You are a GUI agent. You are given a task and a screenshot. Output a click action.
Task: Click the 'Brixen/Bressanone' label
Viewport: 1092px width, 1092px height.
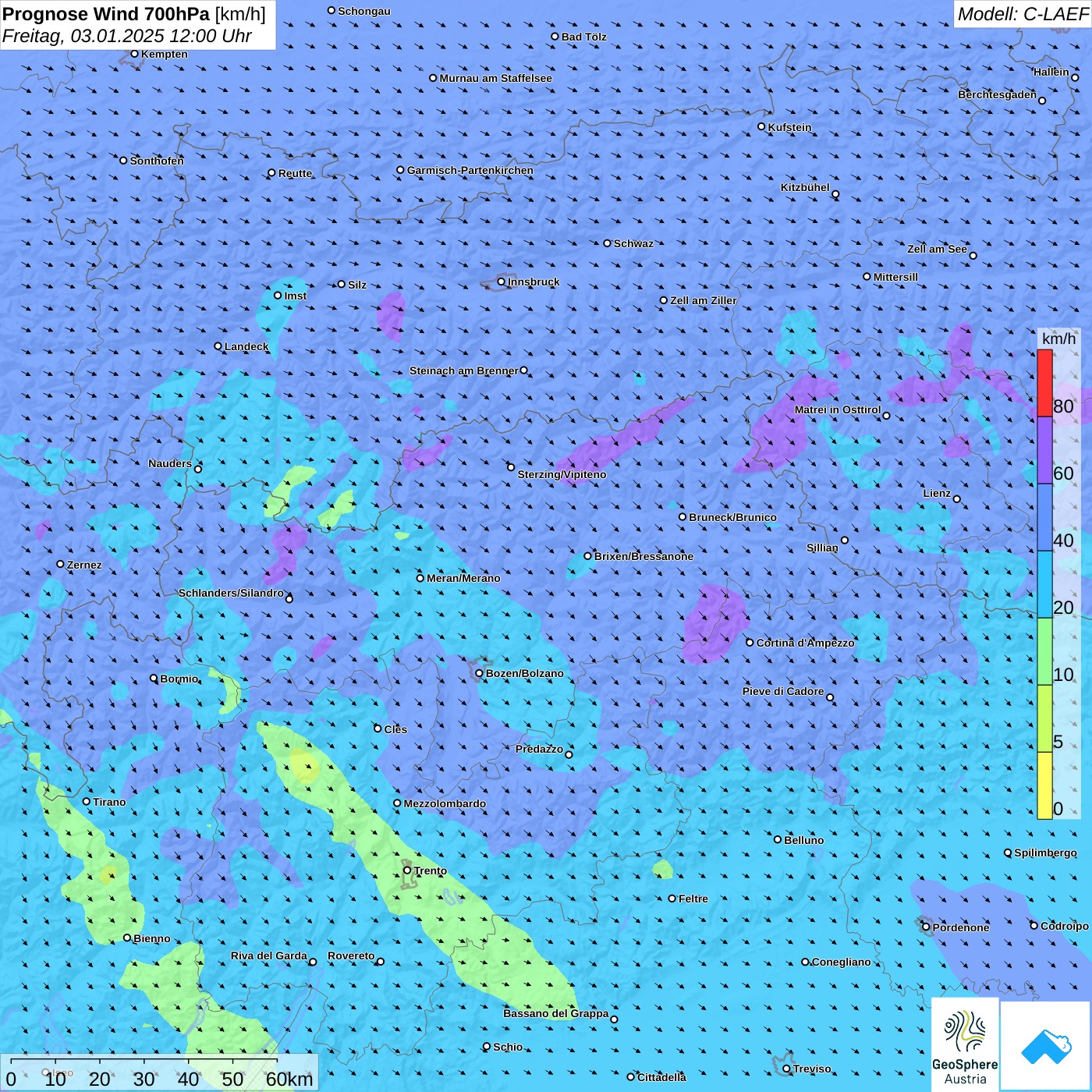click(643, 556)
